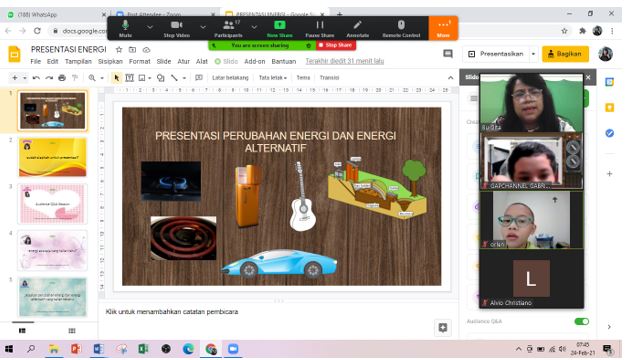This screenshot has height=360, width=626.
Task: Click the add new slide plus icon
Action: pos(15,77)
